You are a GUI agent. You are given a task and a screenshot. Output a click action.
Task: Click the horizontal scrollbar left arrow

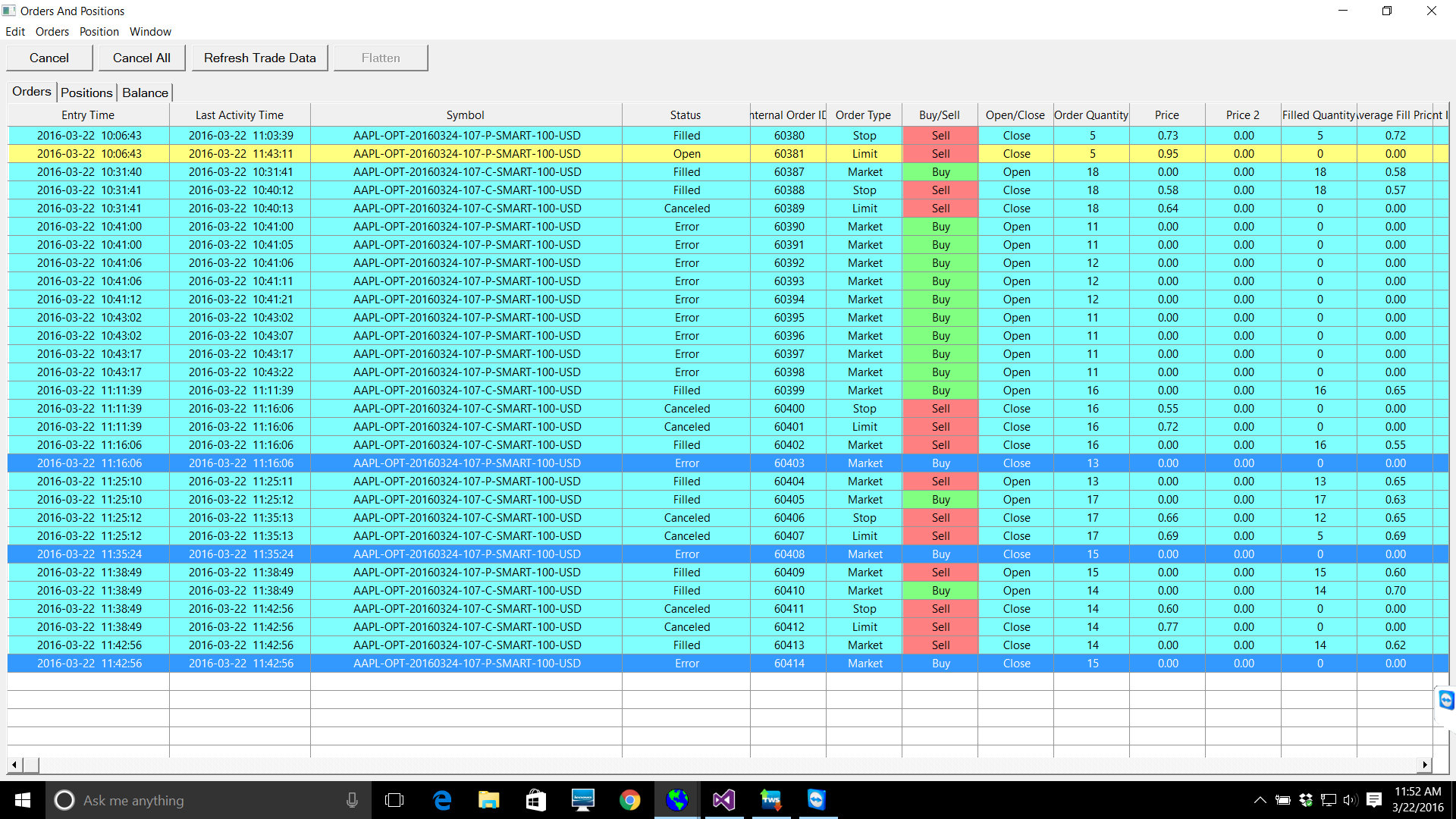click(x=14, y=765)
